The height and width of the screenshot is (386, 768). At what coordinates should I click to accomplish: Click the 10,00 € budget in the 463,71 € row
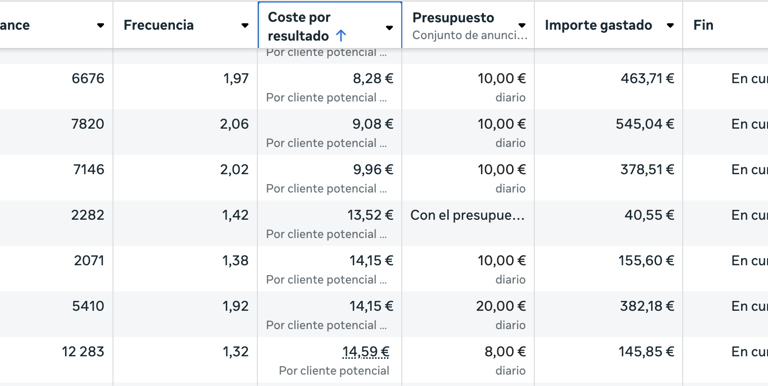click(502, 78)
